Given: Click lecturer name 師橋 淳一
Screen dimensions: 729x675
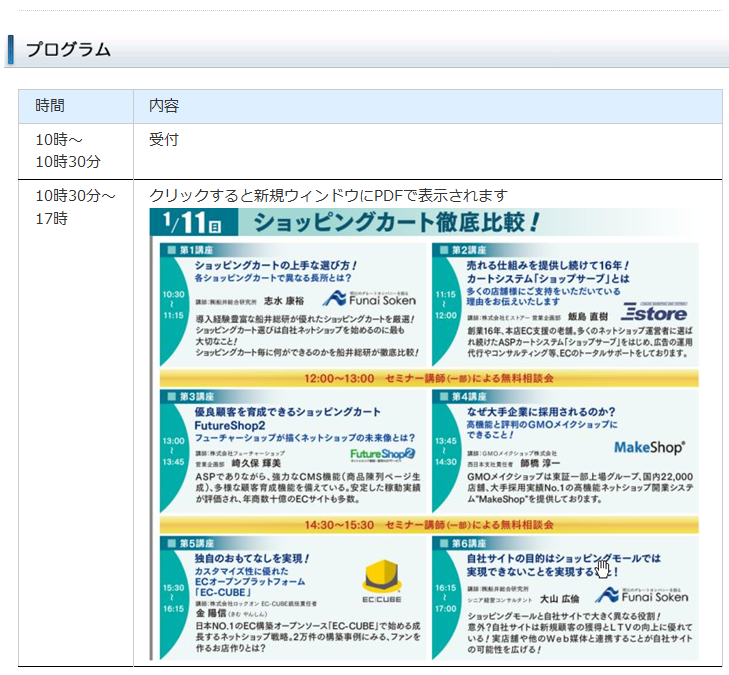Looking at the screenshot, I should click(x=540, y=463).
